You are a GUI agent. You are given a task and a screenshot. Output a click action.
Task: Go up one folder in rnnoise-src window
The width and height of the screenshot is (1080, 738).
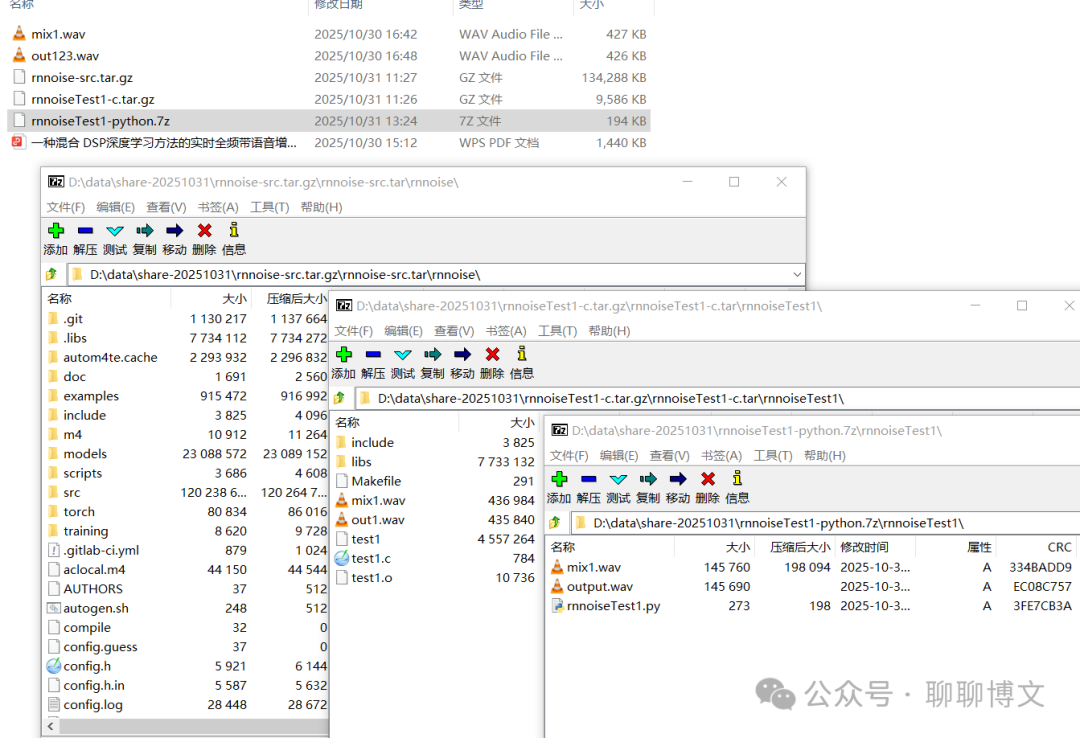click(x=52, y=274)
